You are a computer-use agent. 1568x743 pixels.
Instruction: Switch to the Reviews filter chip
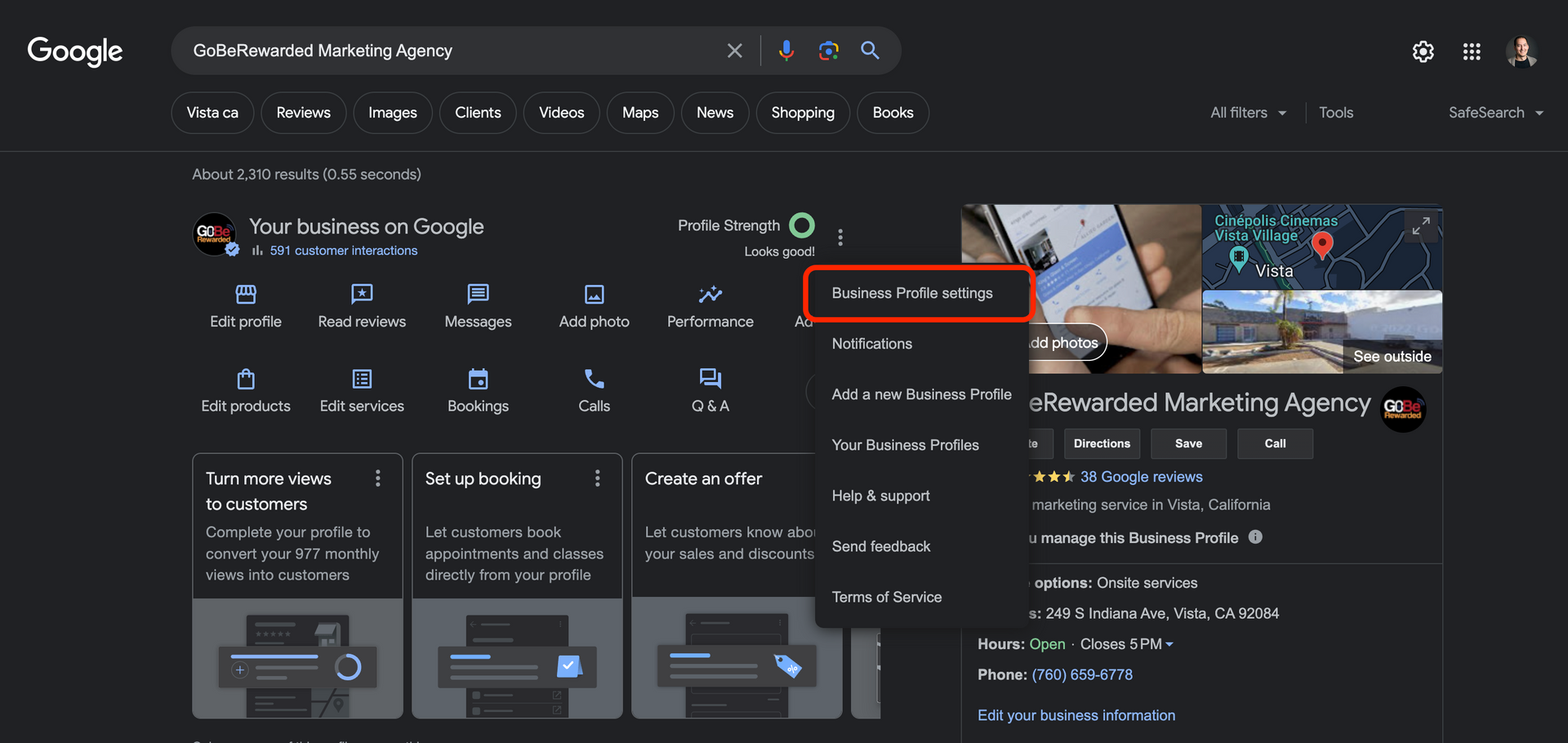(303, 113)
